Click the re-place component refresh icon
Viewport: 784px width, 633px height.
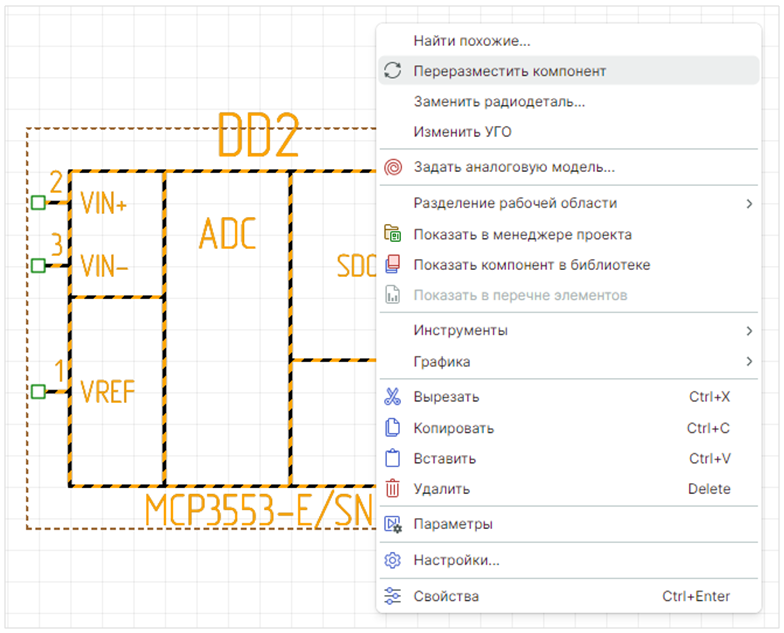[x=393, y=71]
